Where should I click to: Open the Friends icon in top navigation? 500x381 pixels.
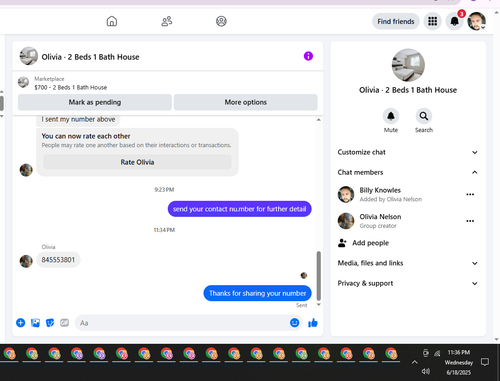point(167,21)
